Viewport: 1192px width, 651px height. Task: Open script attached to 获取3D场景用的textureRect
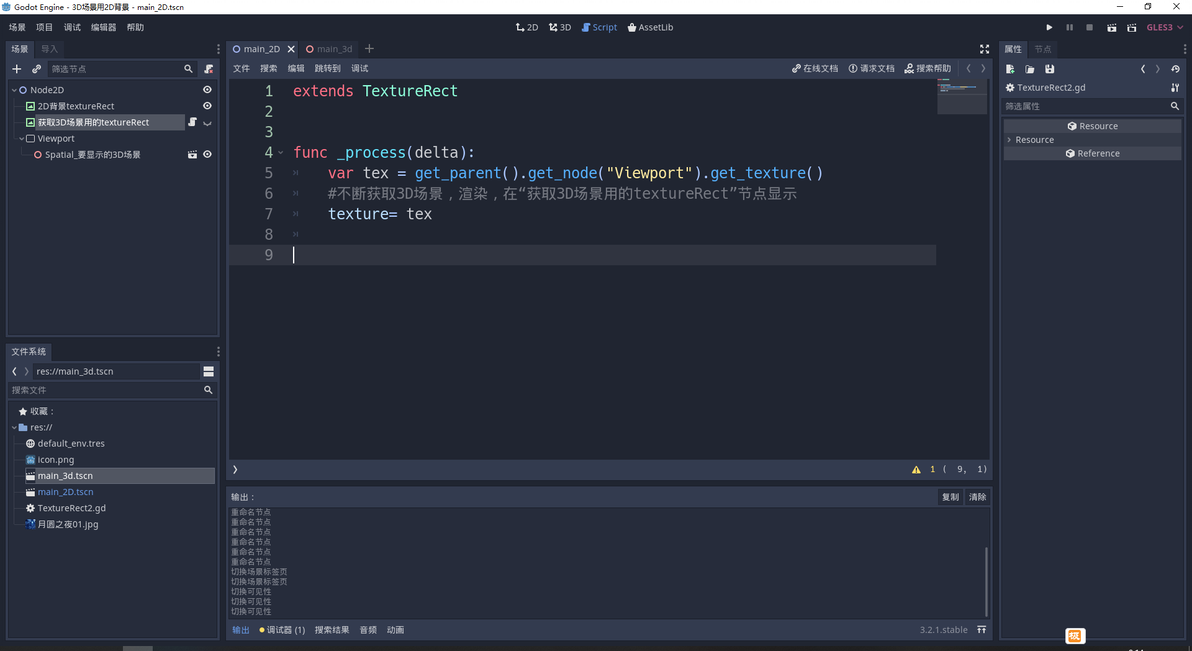[192, 122]
